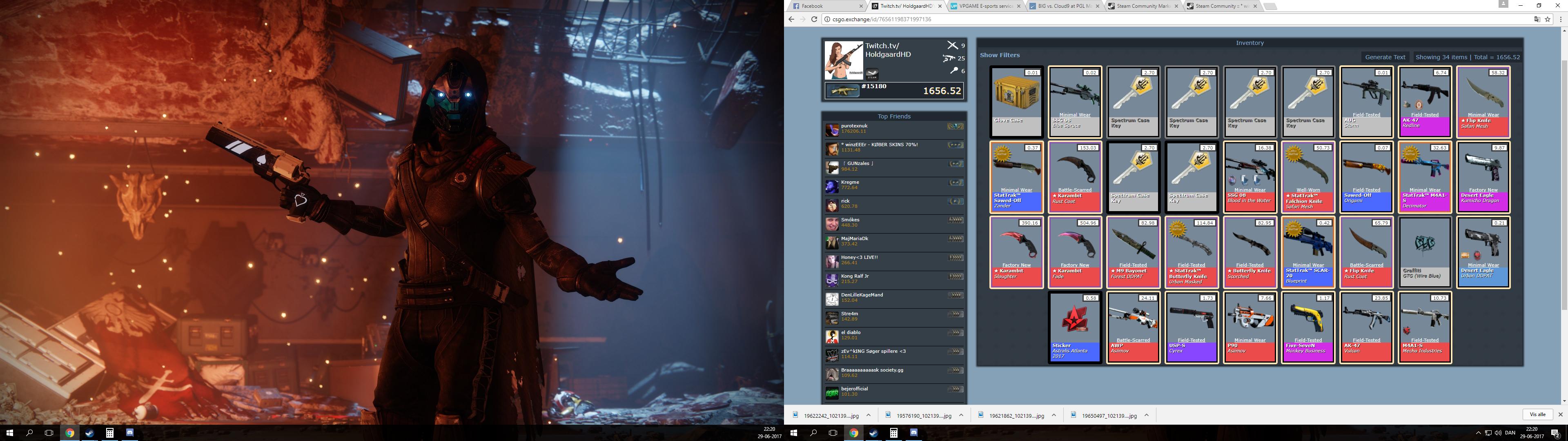1568x441 pixels.
Task: Click the rifle stat icon showing 25
Action: [948, 58]
